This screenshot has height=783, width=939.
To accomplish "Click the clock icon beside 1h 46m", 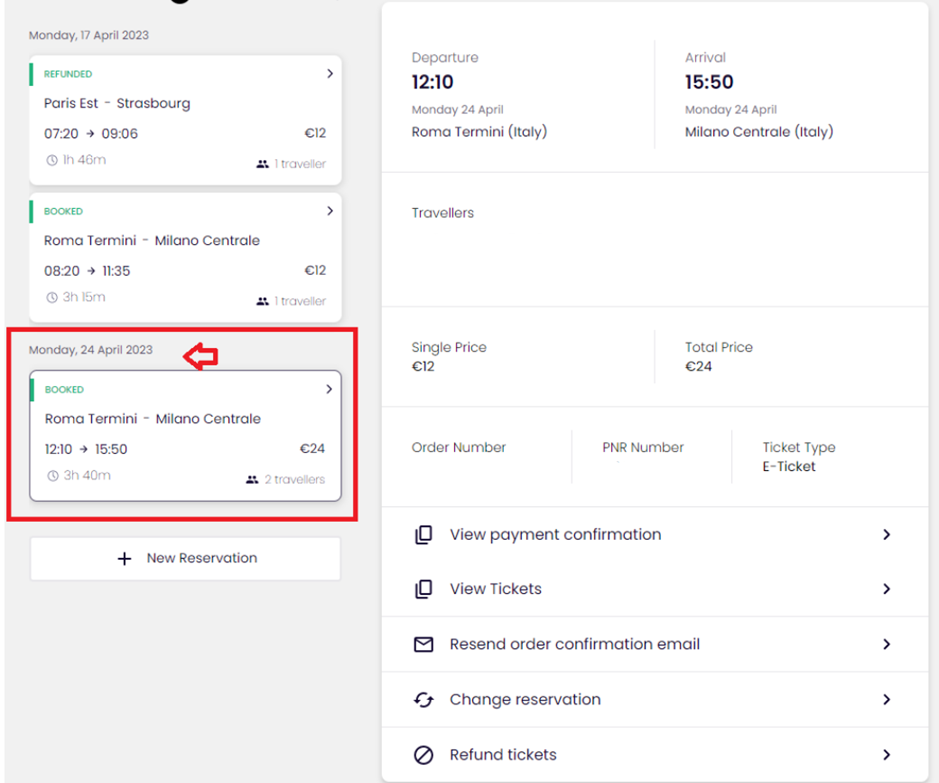I will [52, 160].
